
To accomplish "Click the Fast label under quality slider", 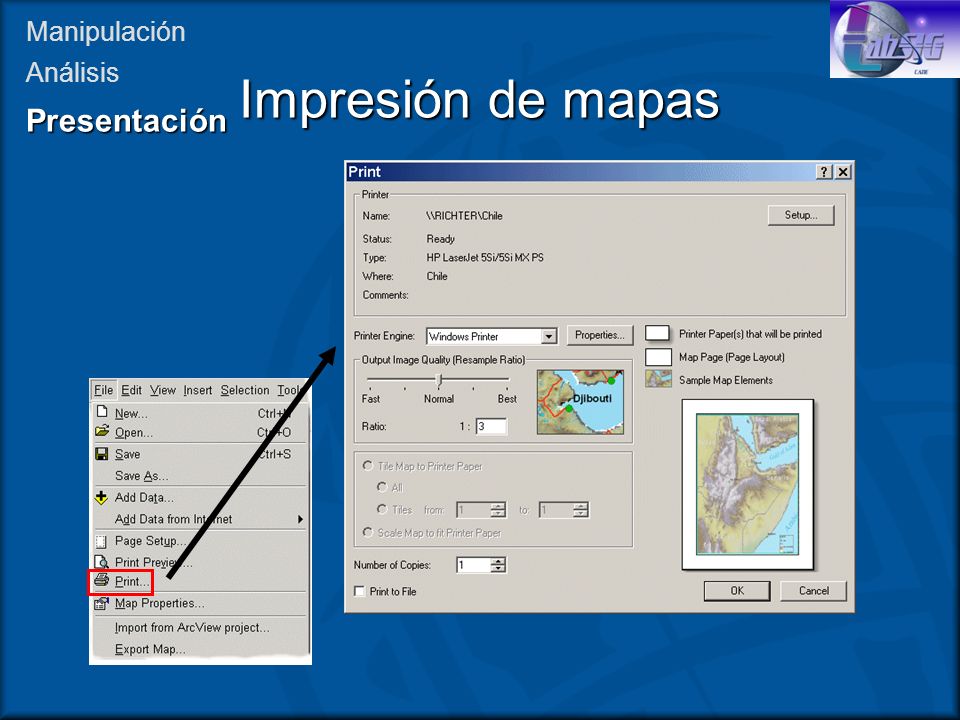I will tap(370, 399).
